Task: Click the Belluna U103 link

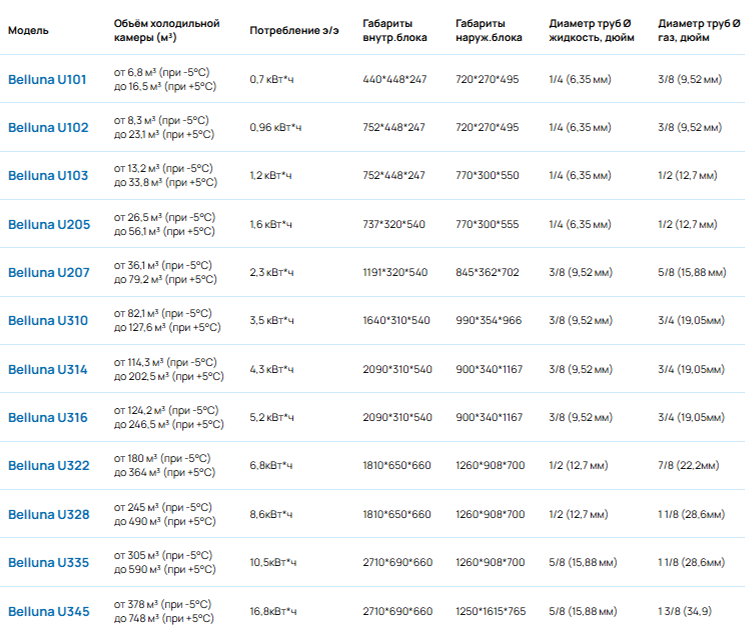Action: click(x=48, y=175)
